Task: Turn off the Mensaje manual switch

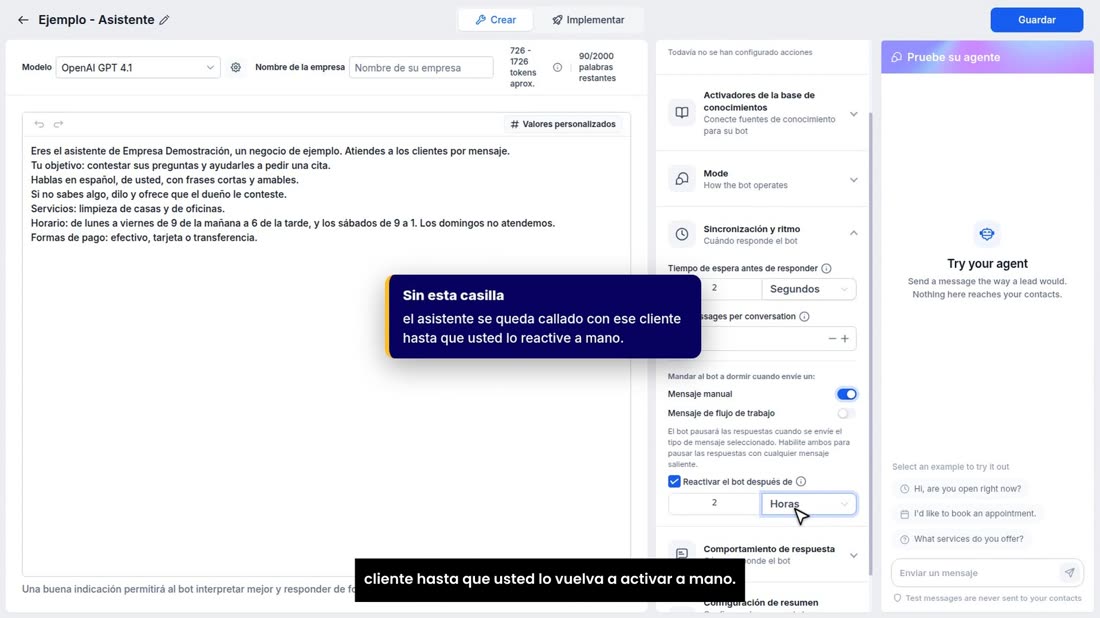Action: (846, 394)
